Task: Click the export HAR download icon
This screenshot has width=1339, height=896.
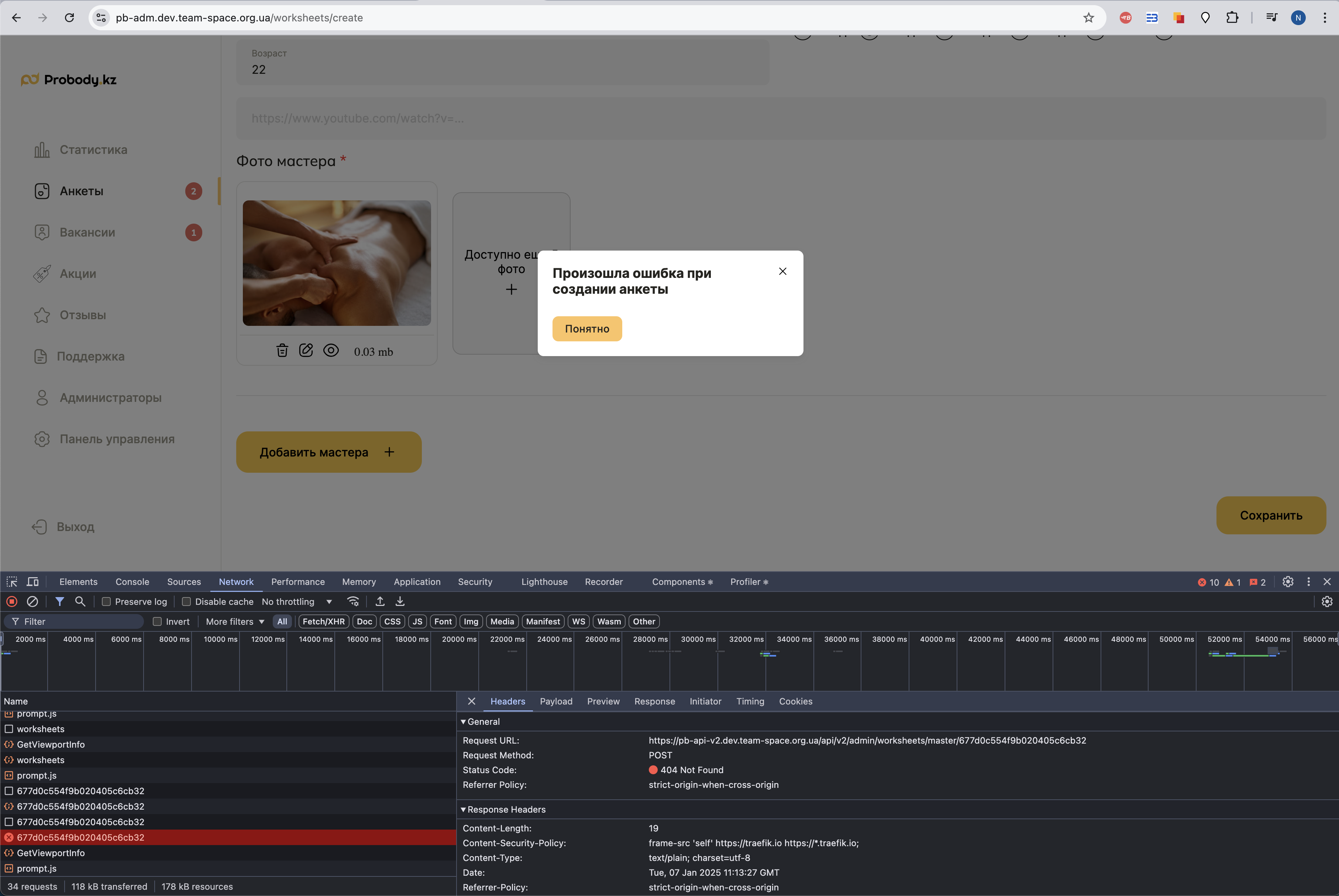Action: [400, 602]
